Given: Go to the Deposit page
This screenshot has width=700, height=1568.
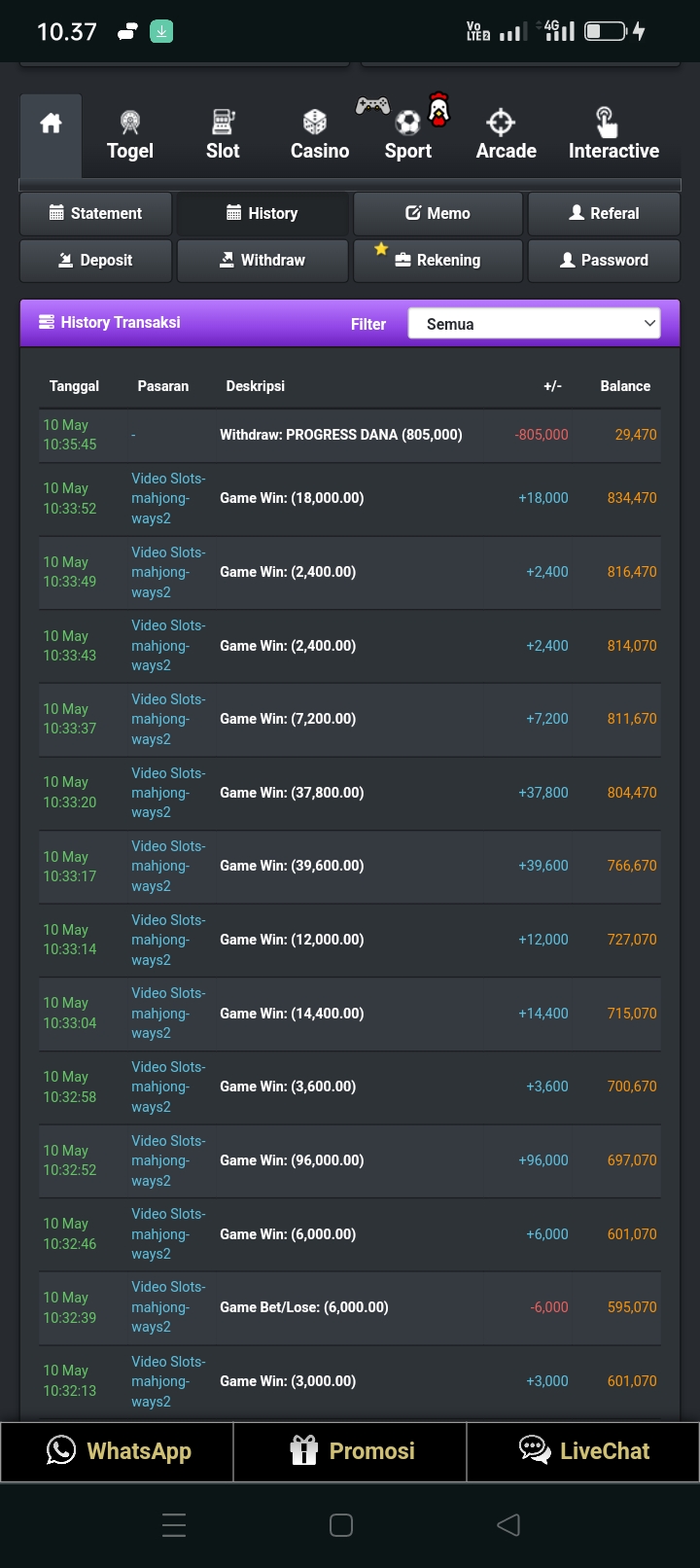Looking at the screenshot, I should (95, 260).
